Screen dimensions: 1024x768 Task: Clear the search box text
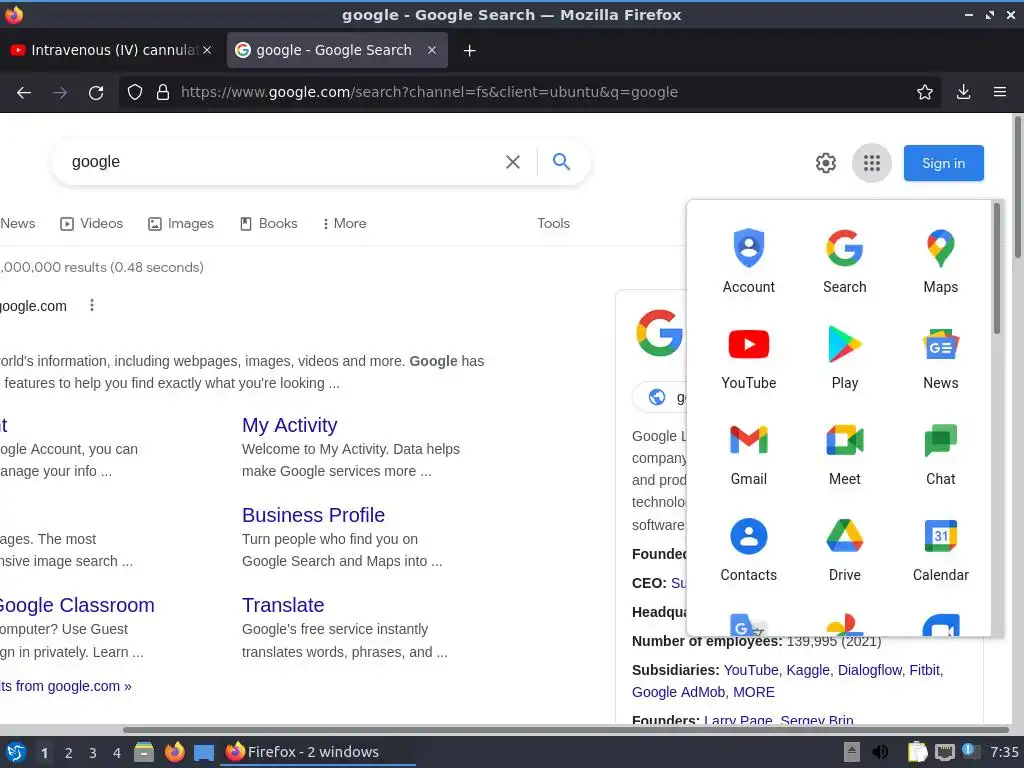point(513,161)
